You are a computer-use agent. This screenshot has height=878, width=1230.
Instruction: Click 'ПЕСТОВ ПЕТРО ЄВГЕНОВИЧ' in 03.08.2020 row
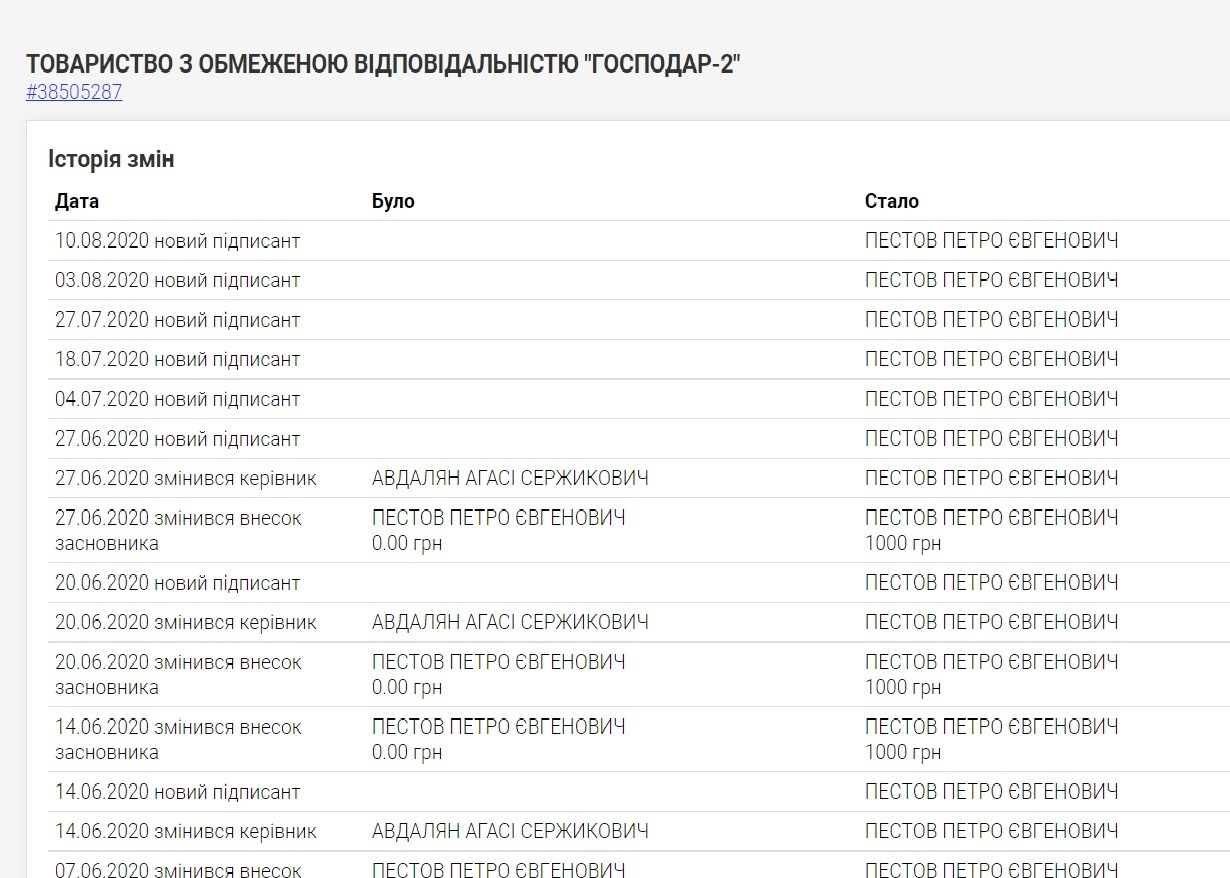coord(992,281)
